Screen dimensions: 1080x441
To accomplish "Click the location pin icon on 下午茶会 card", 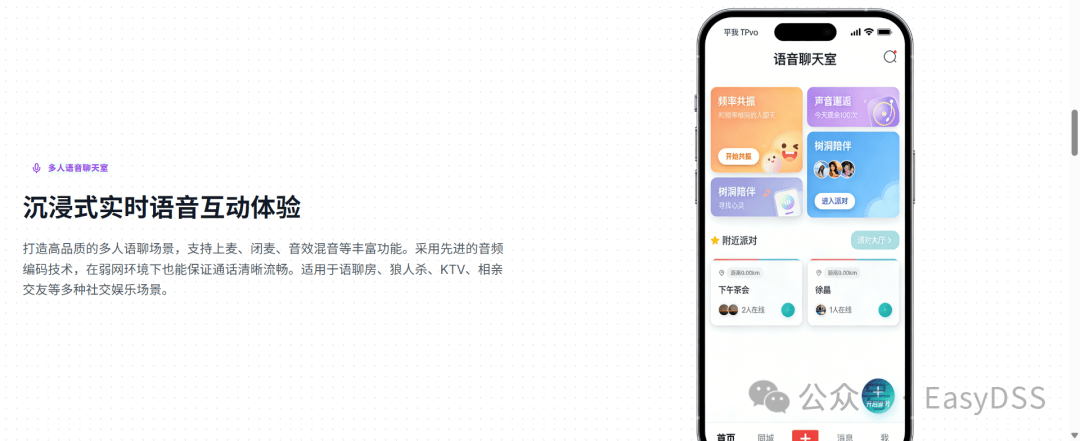I will 722,273.
